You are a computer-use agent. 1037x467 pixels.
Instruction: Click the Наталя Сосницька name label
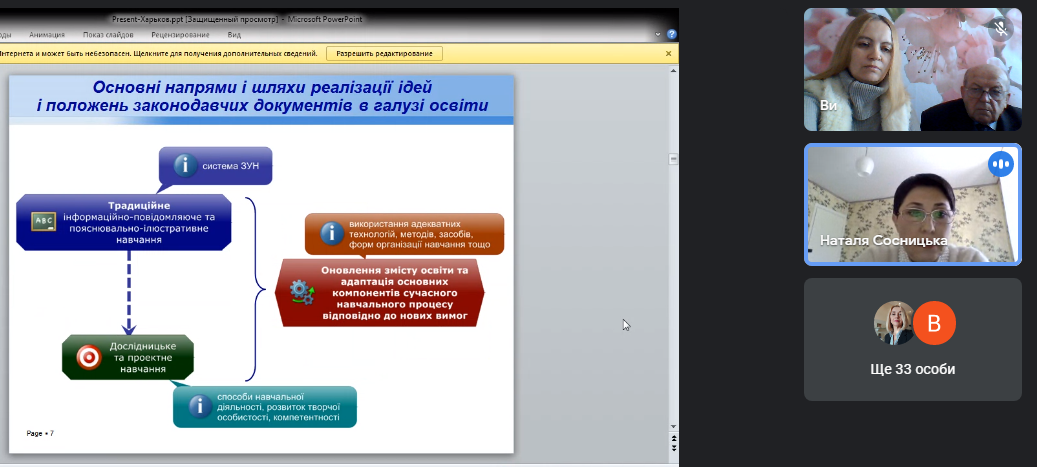[884, 241]
